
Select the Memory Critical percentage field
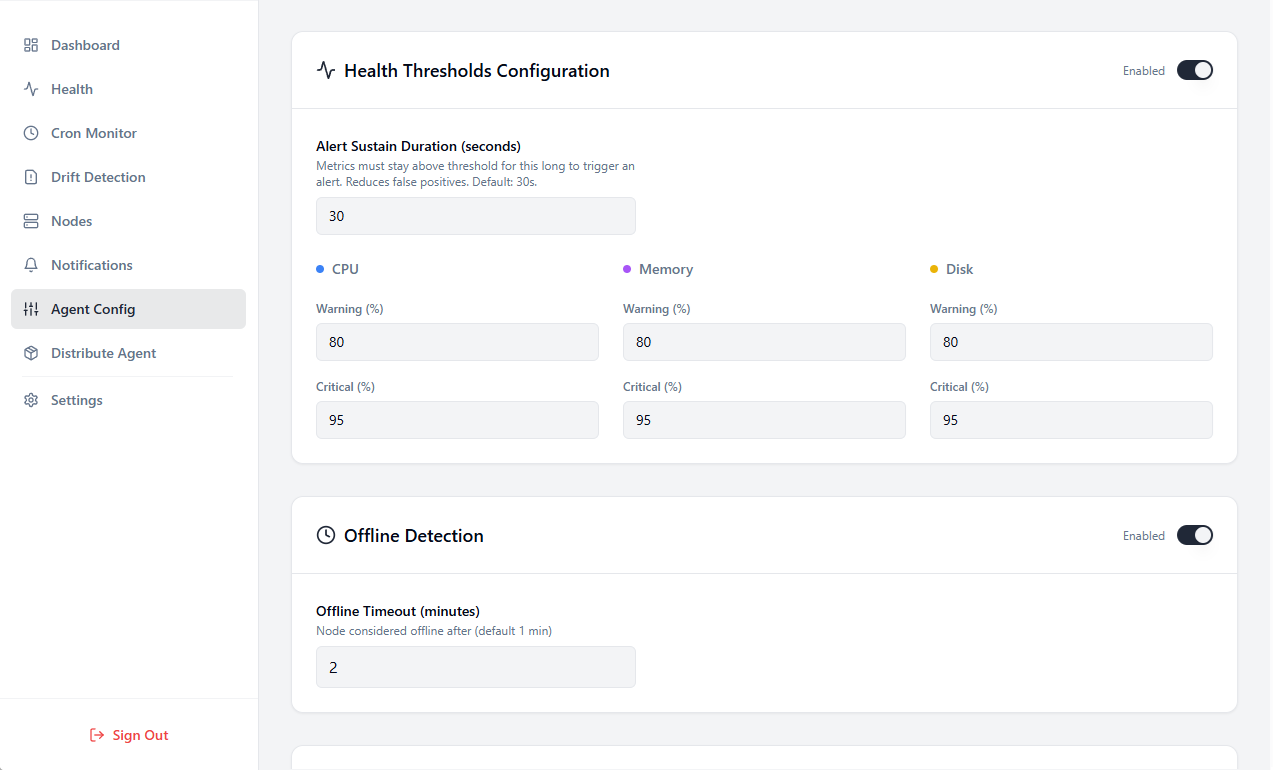[764, 420]
